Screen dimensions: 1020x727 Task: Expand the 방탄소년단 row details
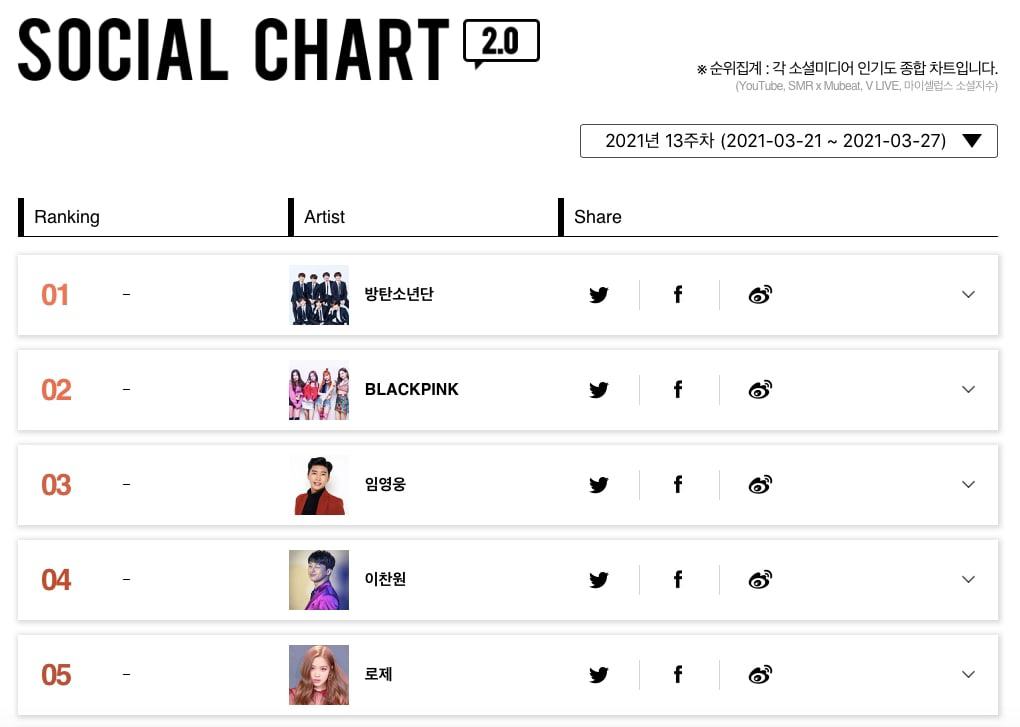tap(968, 295)
